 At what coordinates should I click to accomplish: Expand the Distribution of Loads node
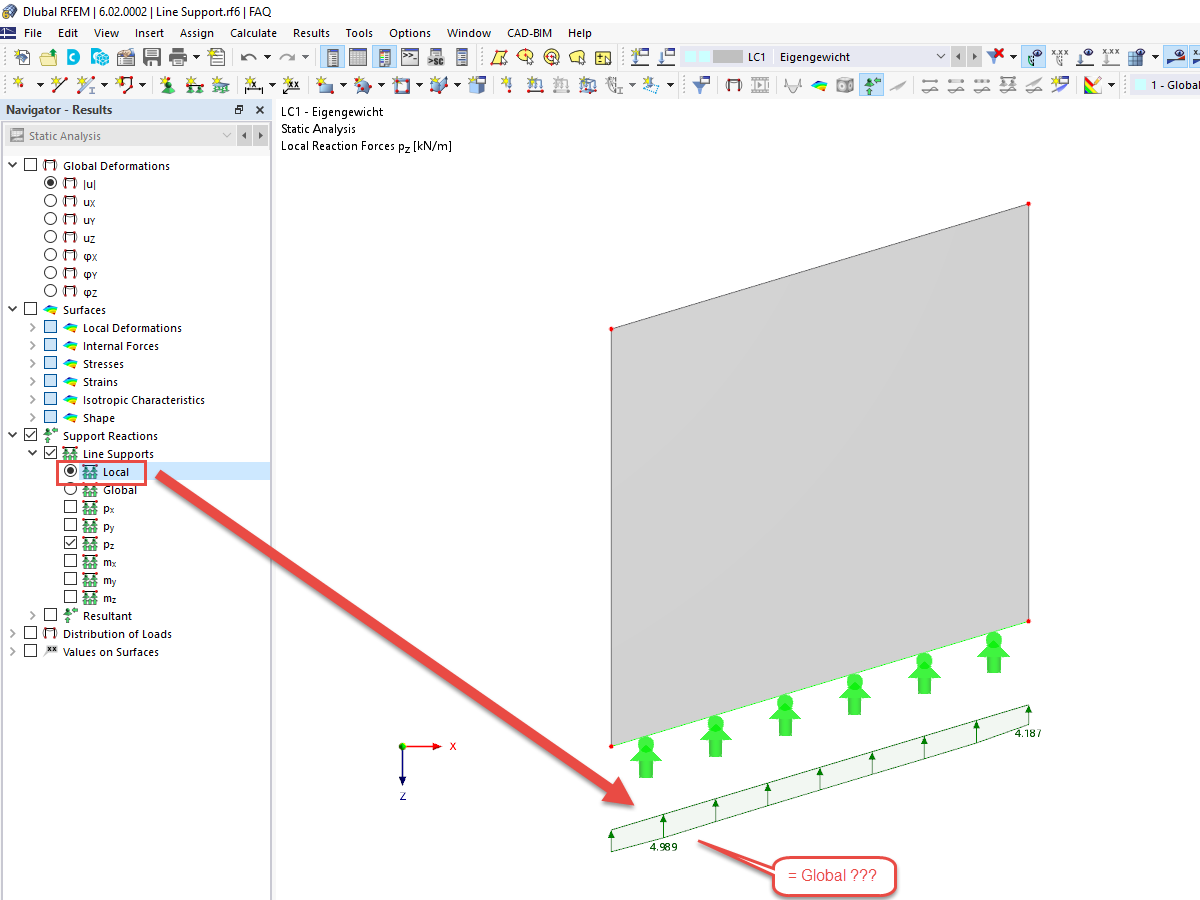12,633
